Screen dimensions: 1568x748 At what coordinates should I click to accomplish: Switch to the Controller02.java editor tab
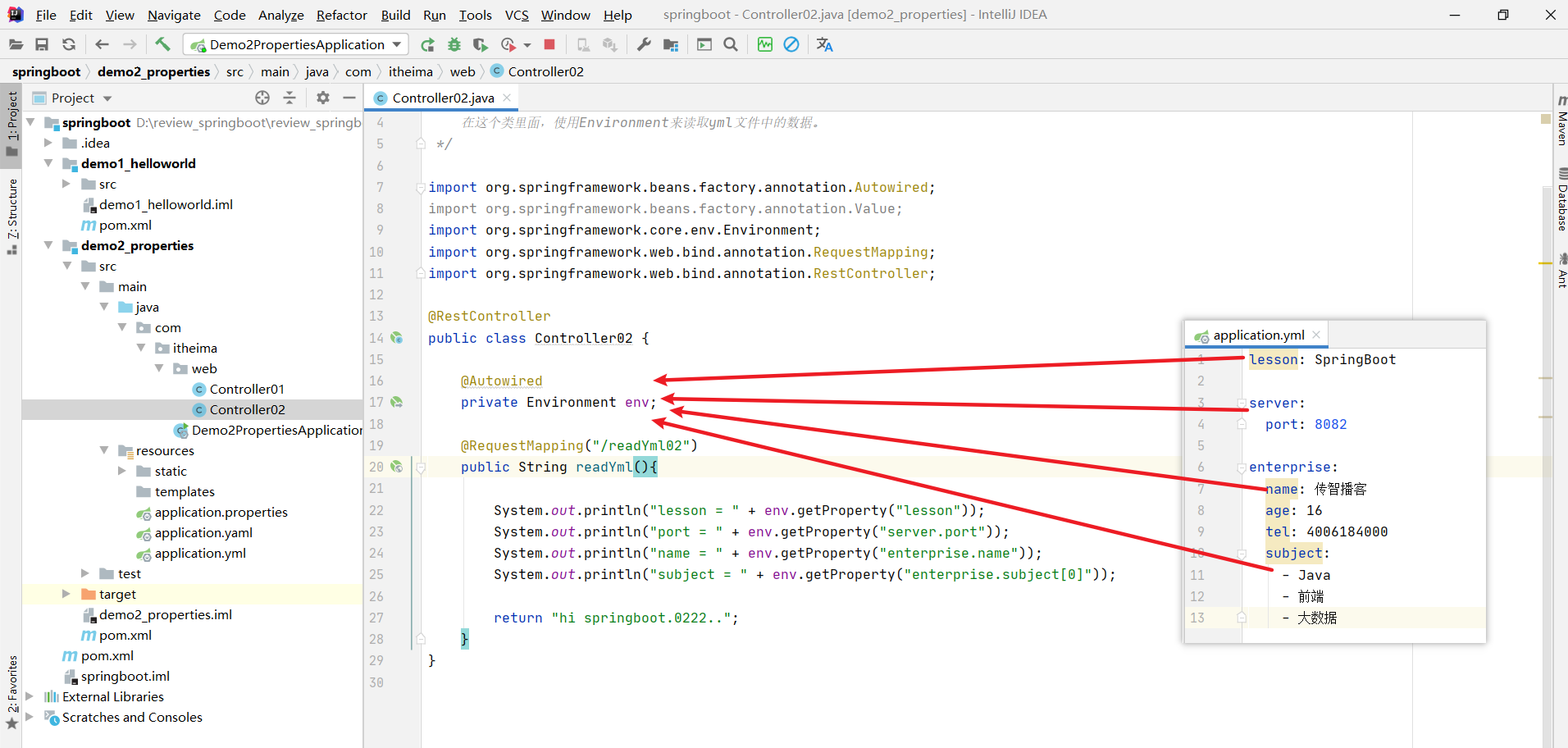point(443,98)
